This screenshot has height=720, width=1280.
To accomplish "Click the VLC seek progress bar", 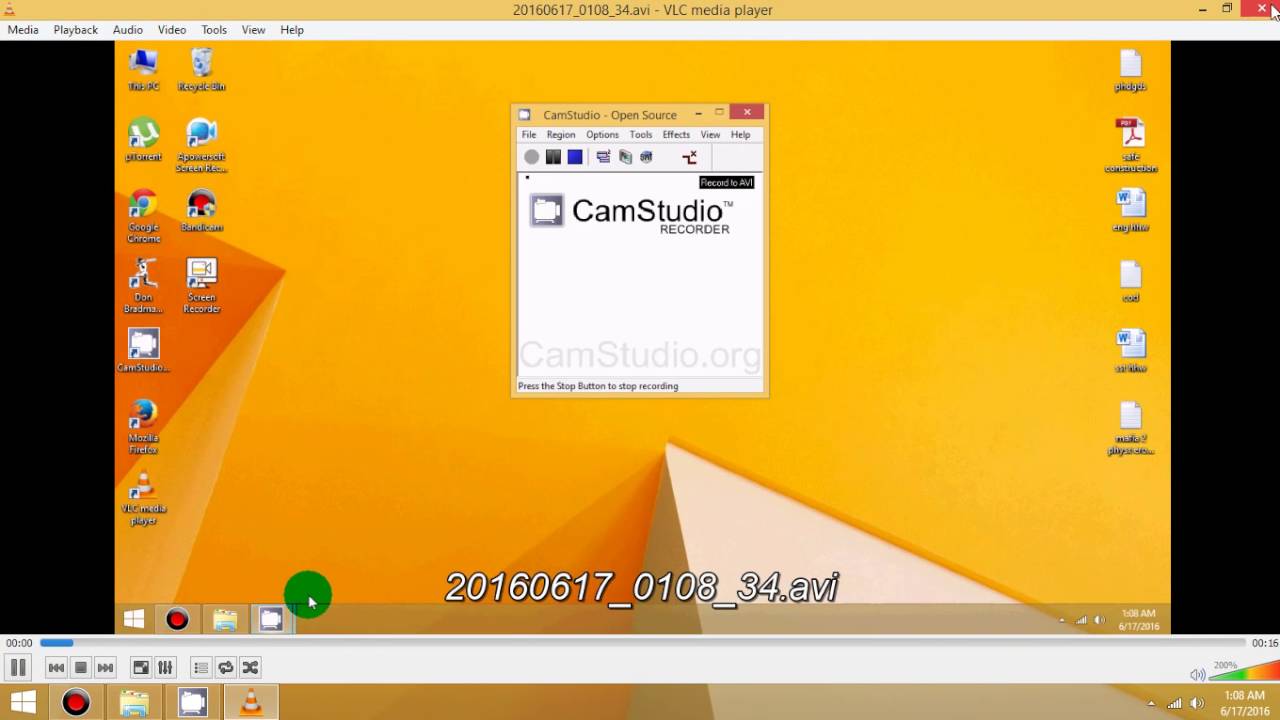I will (x=642, y=643).
